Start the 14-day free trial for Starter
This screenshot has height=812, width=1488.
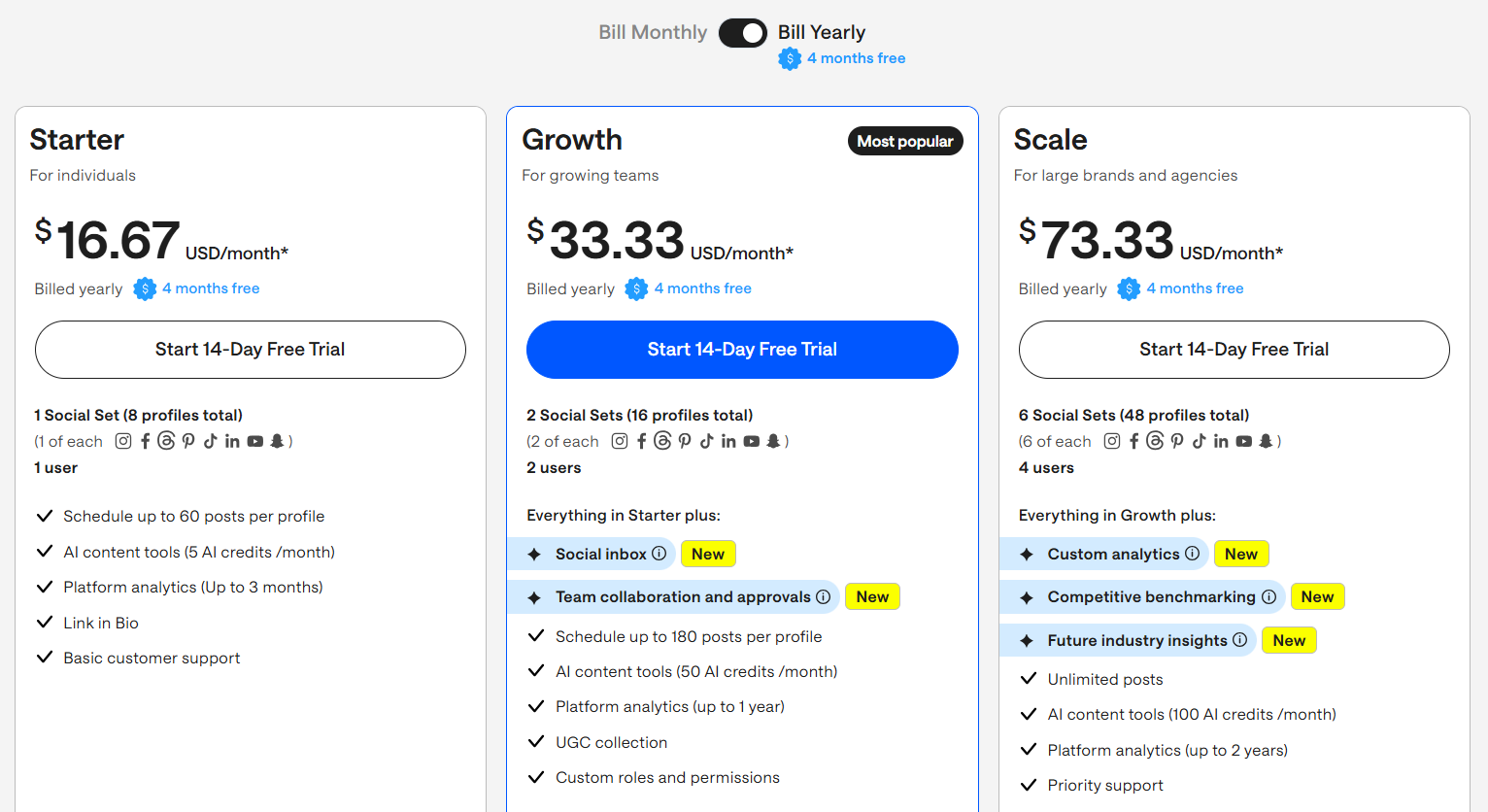(x=250, y=350)
